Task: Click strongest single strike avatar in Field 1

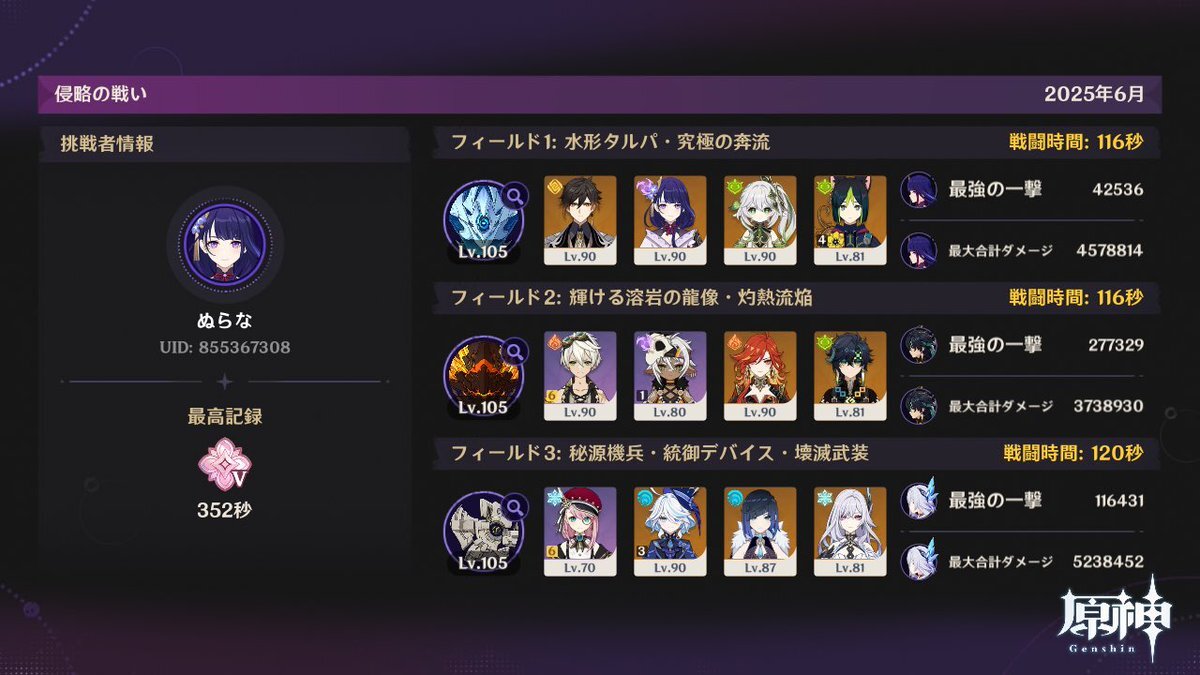Action: click(x=918, y=189)
